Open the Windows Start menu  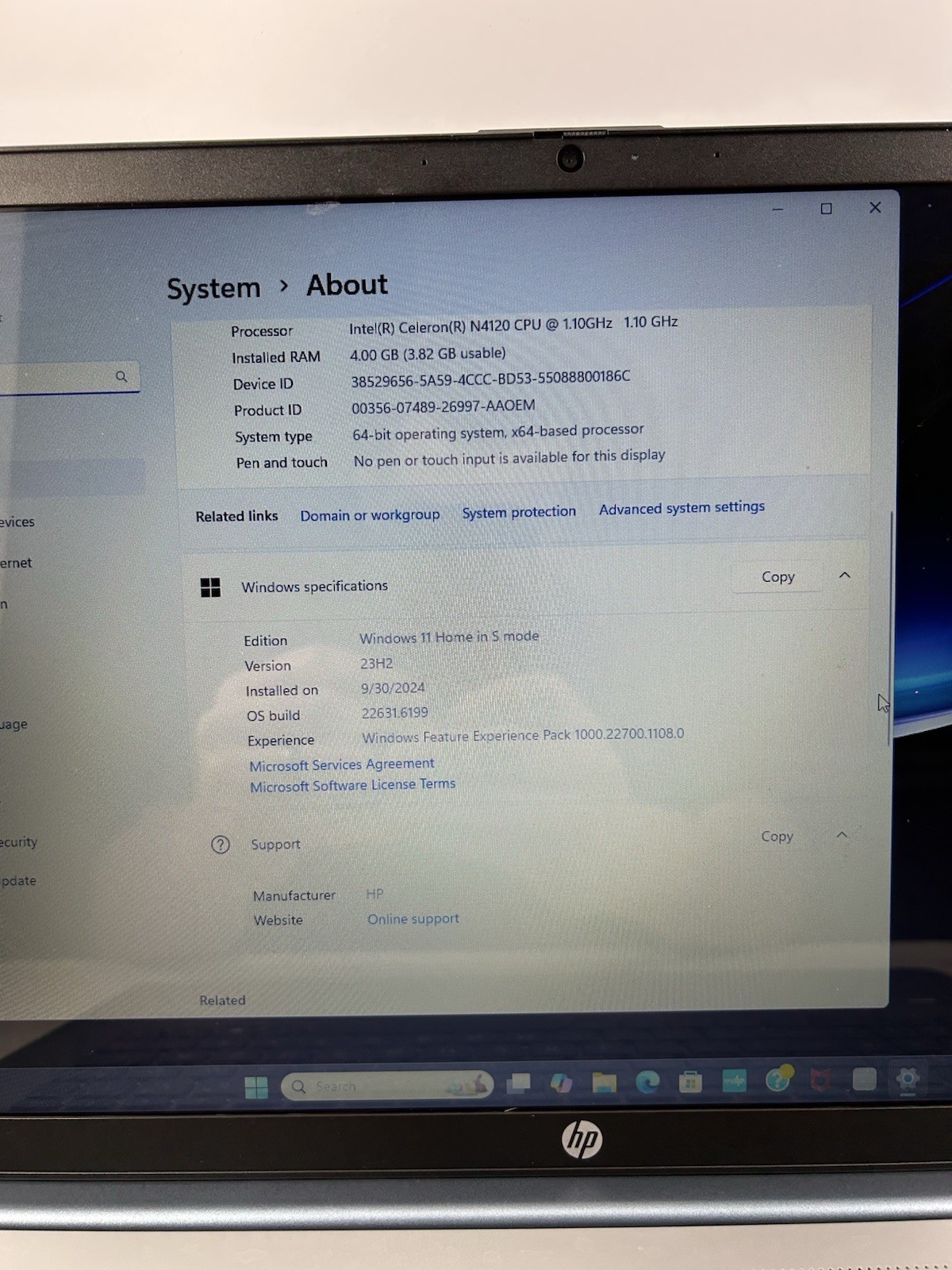pos(256,1087)
